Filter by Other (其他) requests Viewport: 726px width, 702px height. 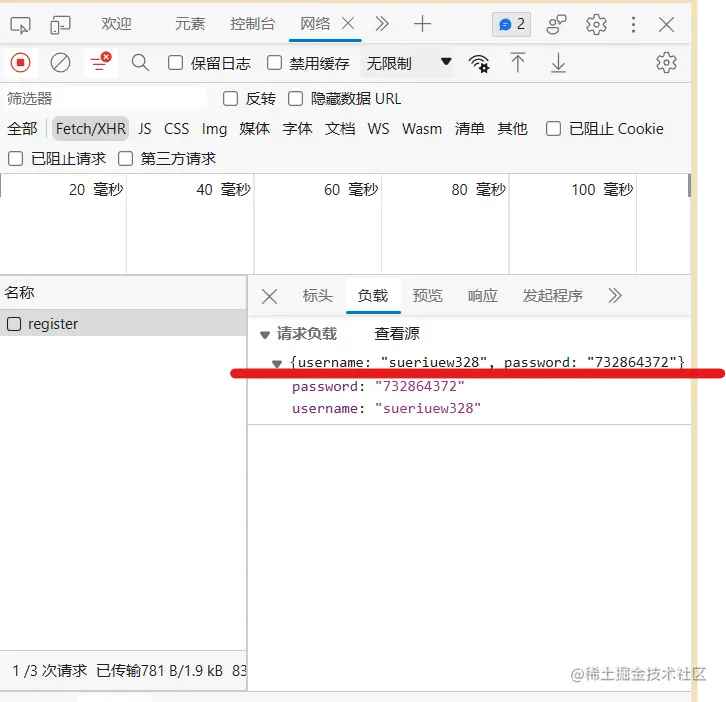tap(512, 129)
